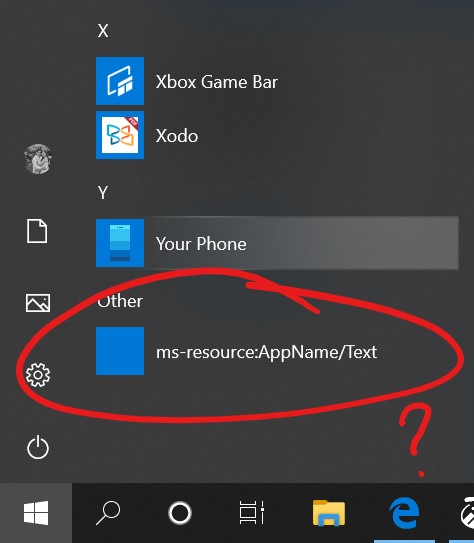Open the user account picture

click(38, 159)
